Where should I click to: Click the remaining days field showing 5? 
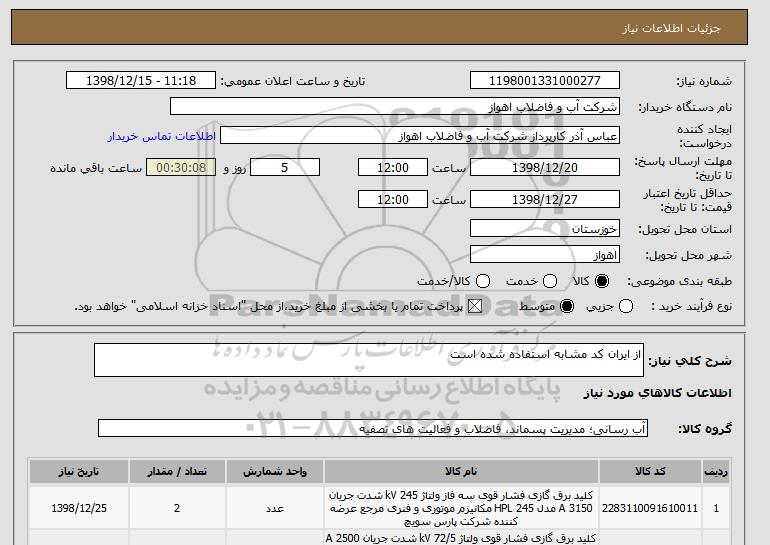(x=285, y=167)
